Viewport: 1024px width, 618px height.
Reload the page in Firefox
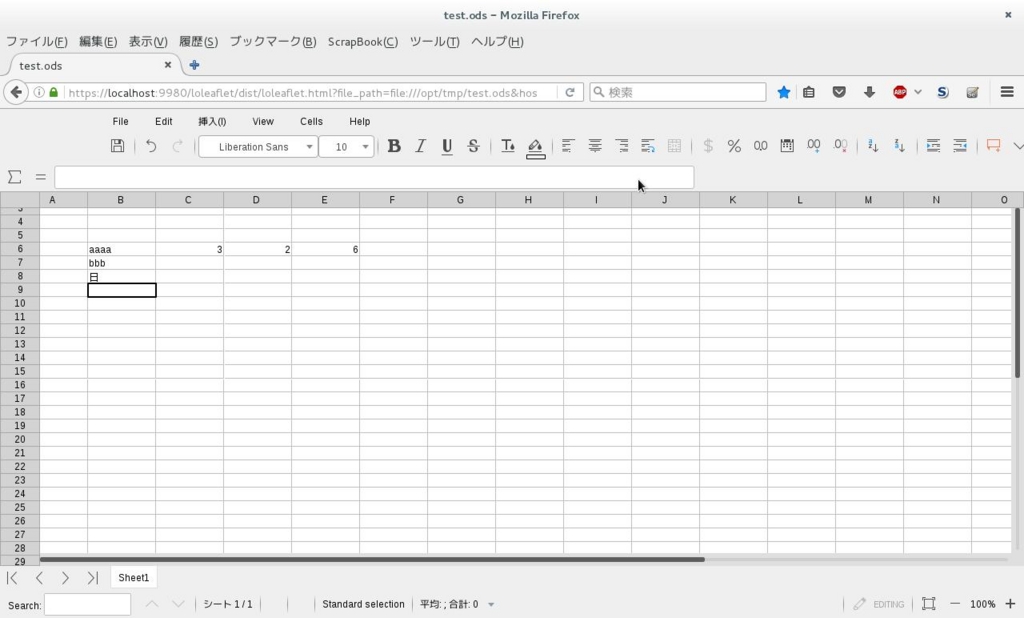point(569,92)
